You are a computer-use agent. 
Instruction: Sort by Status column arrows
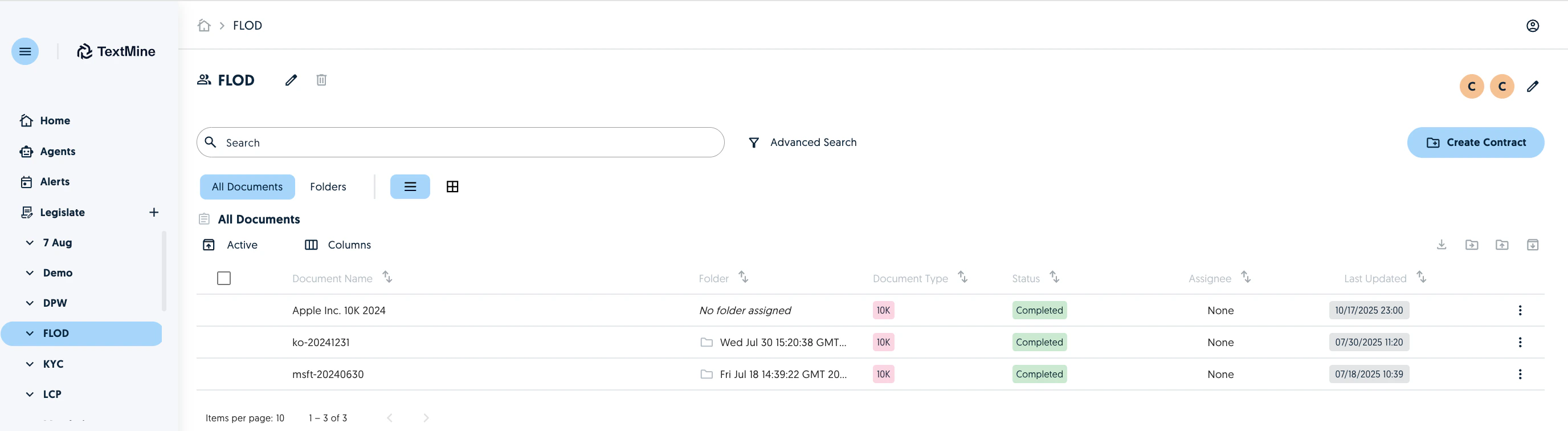[1055, 277]
